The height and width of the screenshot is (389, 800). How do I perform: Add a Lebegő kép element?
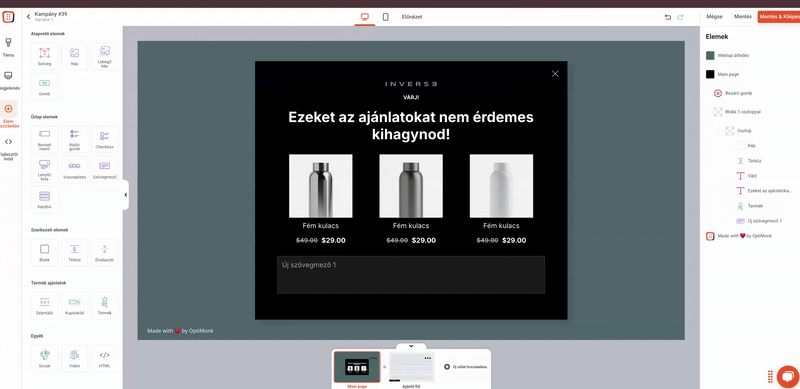tap(105, 56)
